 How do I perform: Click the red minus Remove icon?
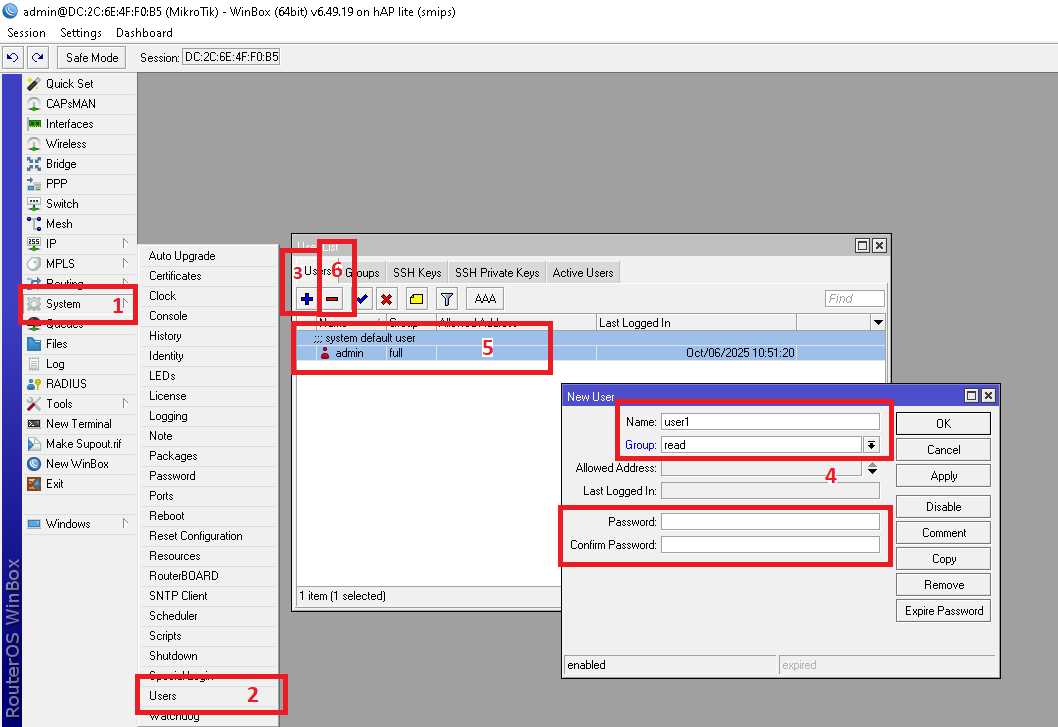[x=333, y=299]
